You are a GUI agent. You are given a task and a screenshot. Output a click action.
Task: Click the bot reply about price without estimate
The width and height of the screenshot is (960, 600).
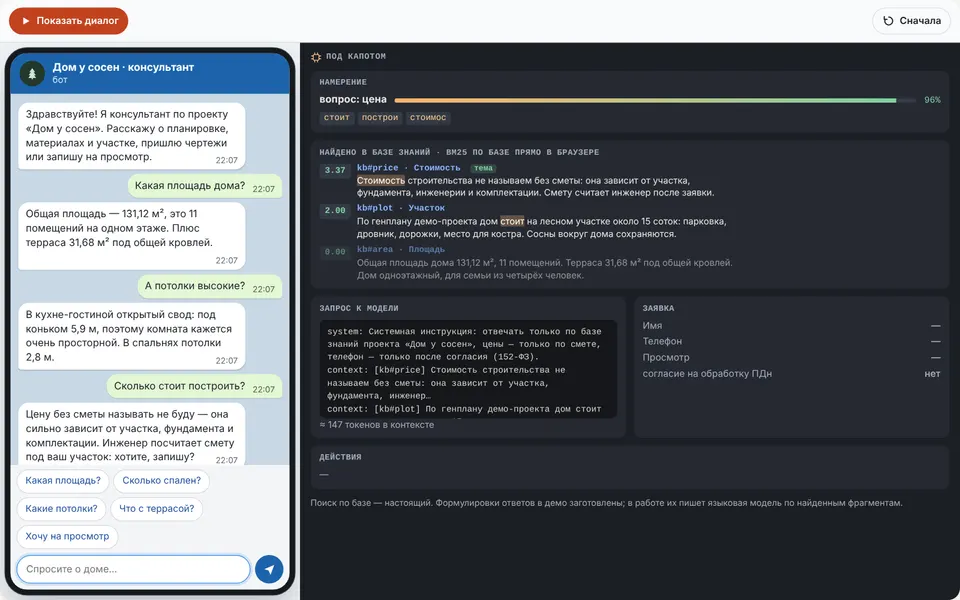point(132,433)
